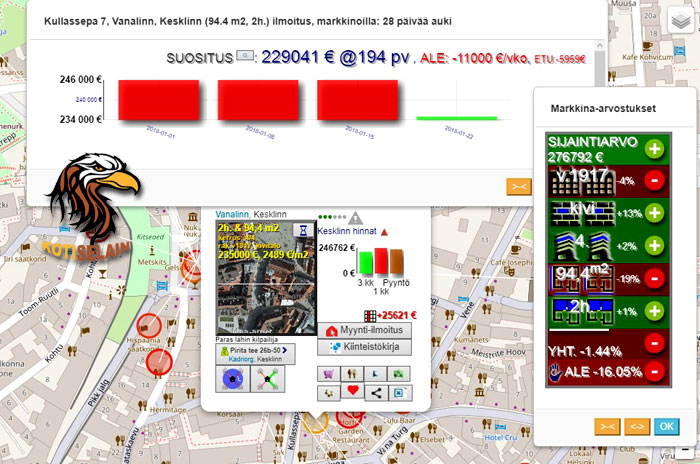Click Kesklinn hinnat label
Image resolution: width=700 pixels, height=464 pixels.
coord(347,231)
